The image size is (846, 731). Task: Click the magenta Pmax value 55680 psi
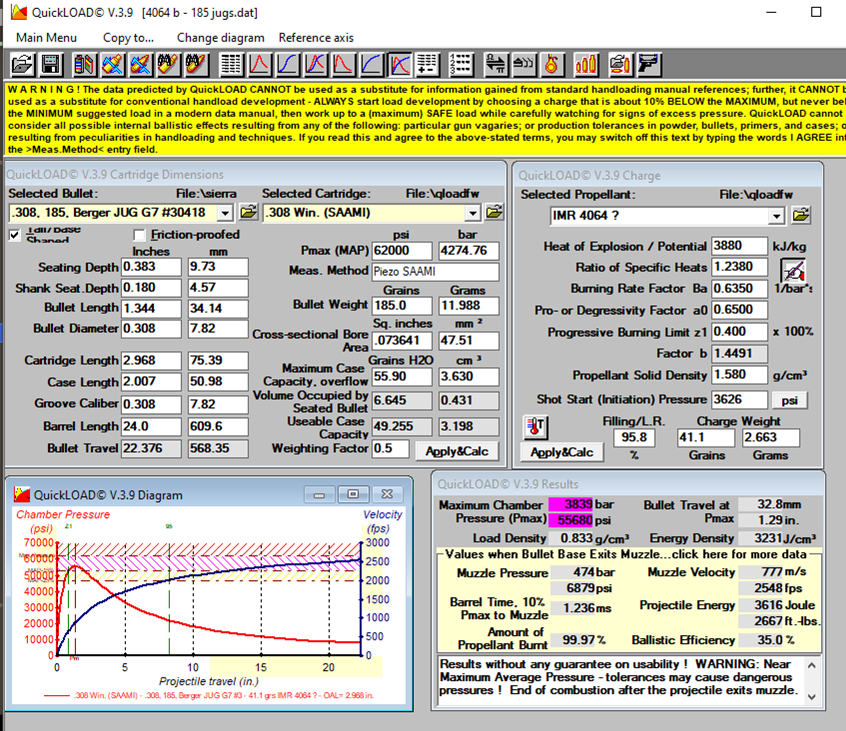(x=570, y=520)
